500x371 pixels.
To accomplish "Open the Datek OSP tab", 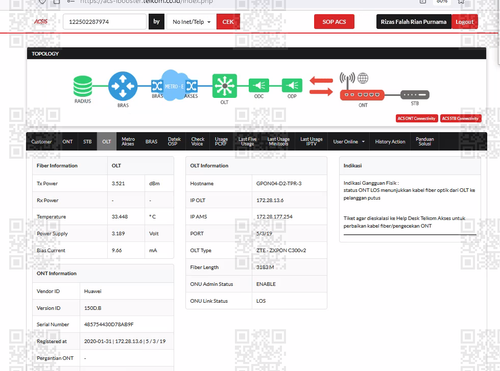I will [174, 142].
